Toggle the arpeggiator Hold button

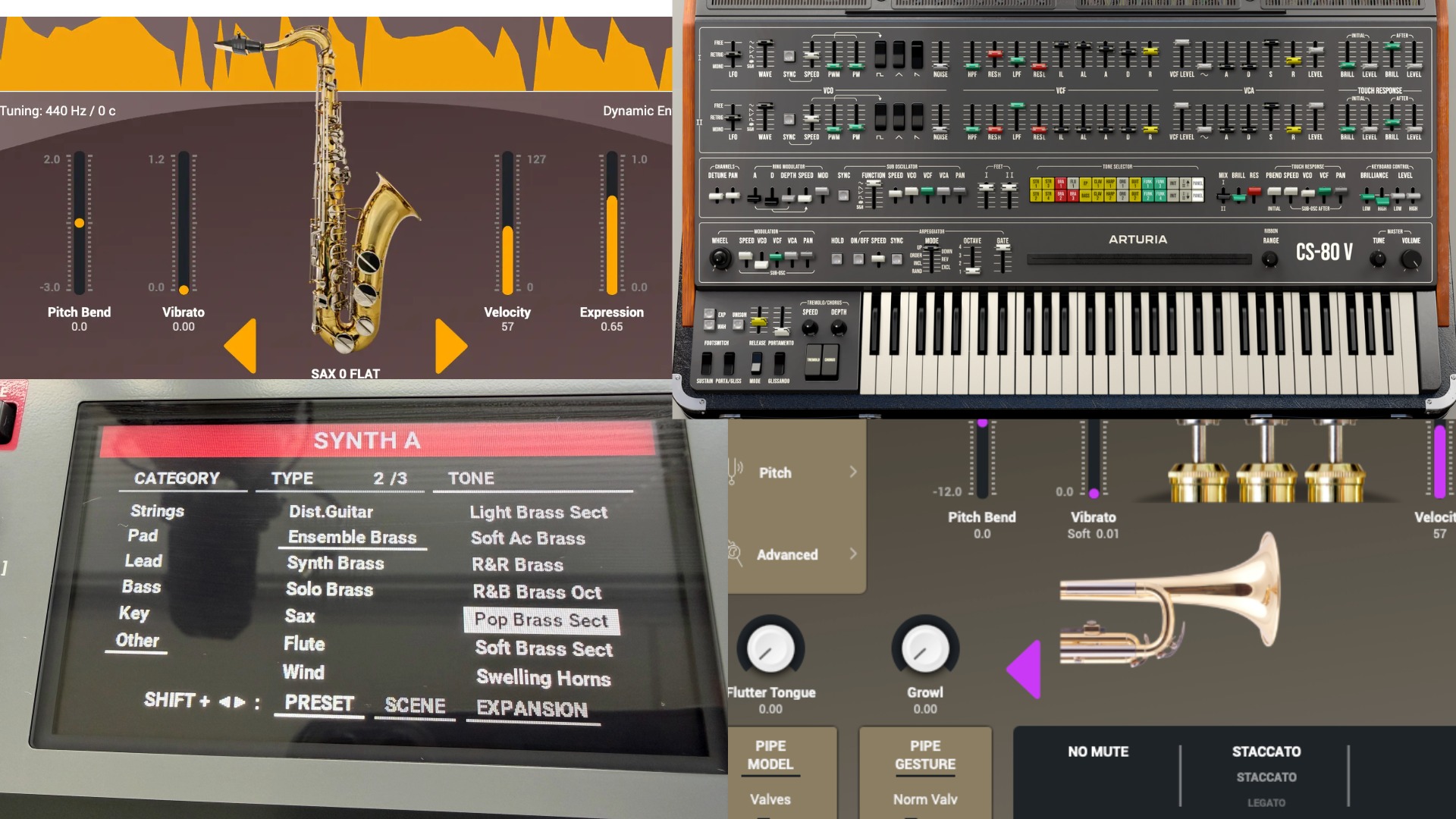pyautogui.click(x=836, y=259)
